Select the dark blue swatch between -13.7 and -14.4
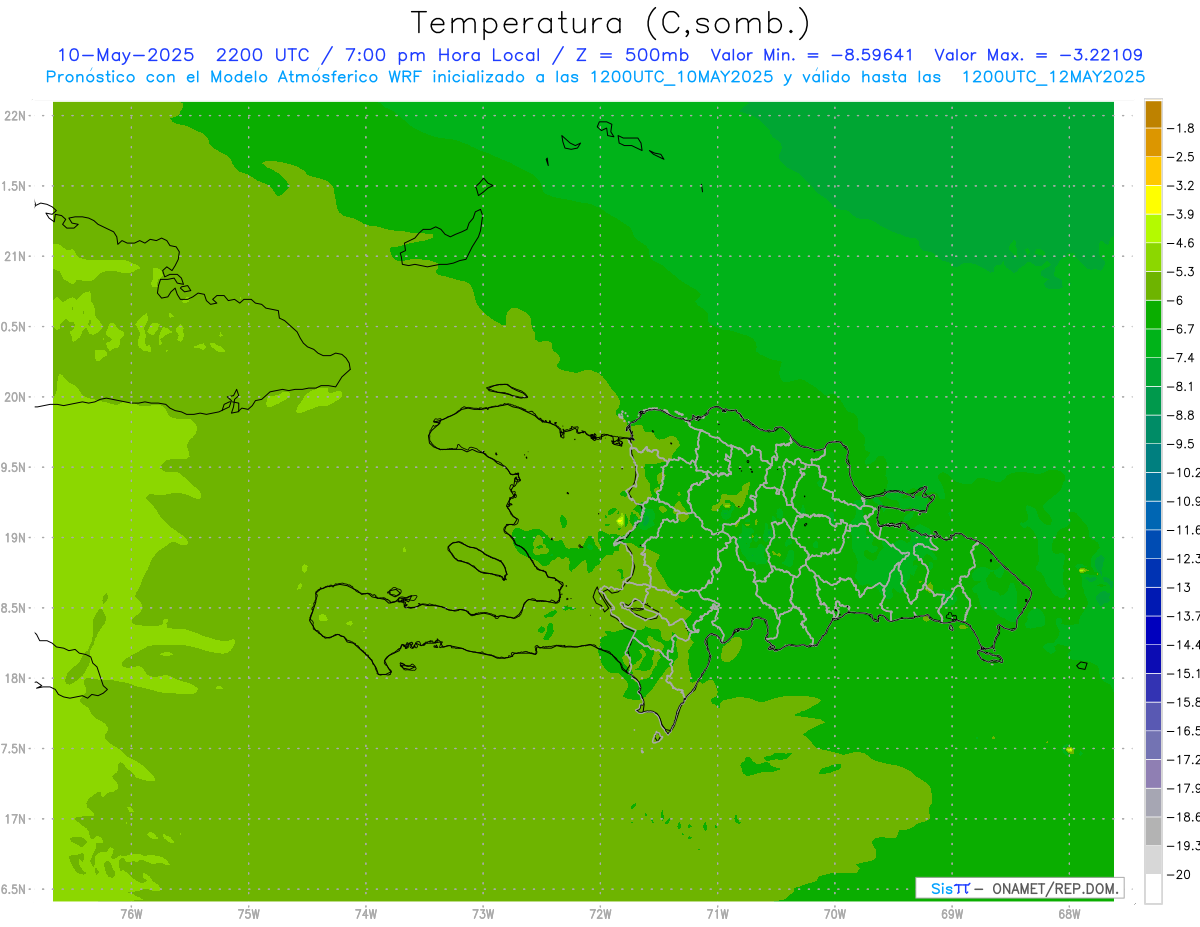Image resolution: width=1200 pixels, height=927 pixels. point(1153,630)
